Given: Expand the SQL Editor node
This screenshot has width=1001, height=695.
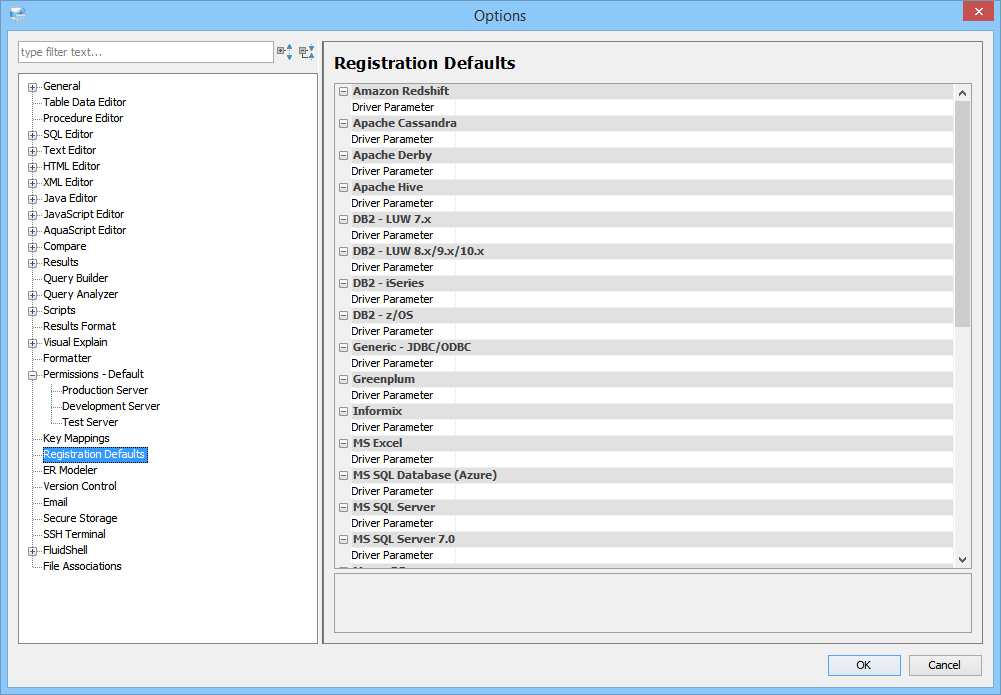Looking at the screenshot, I should click(33, 135).
